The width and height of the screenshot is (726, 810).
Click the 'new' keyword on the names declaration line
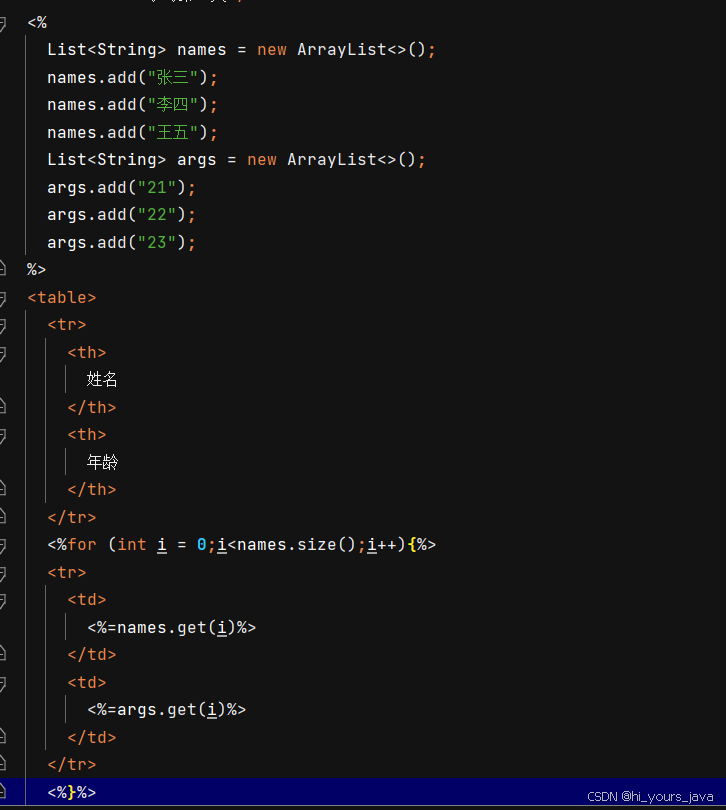[272, 50]
